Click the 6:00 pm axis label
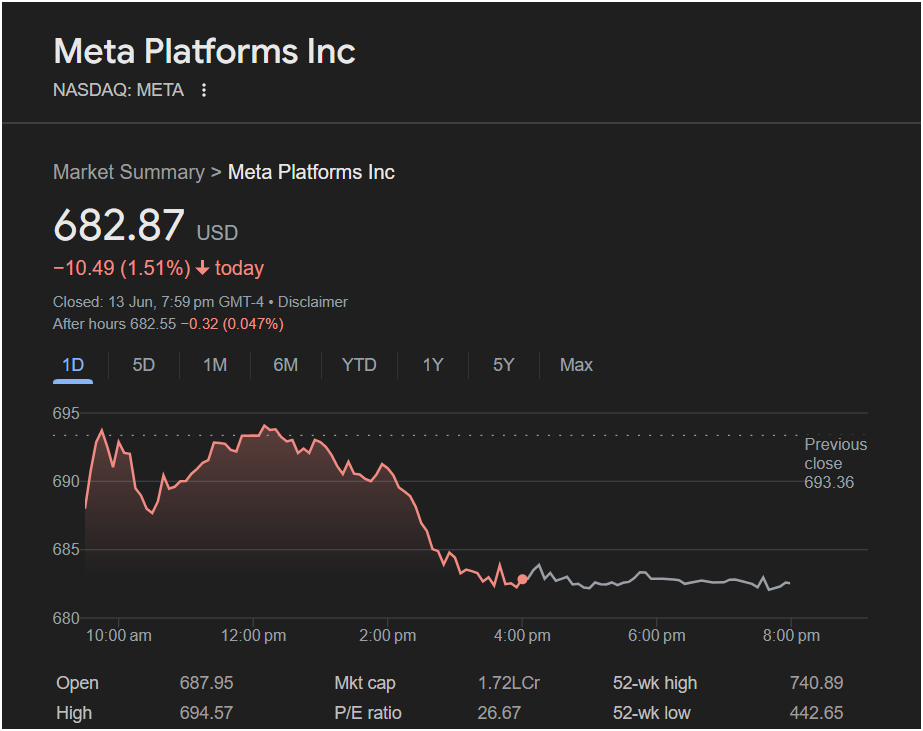The image size is (923, 731). 656,636
